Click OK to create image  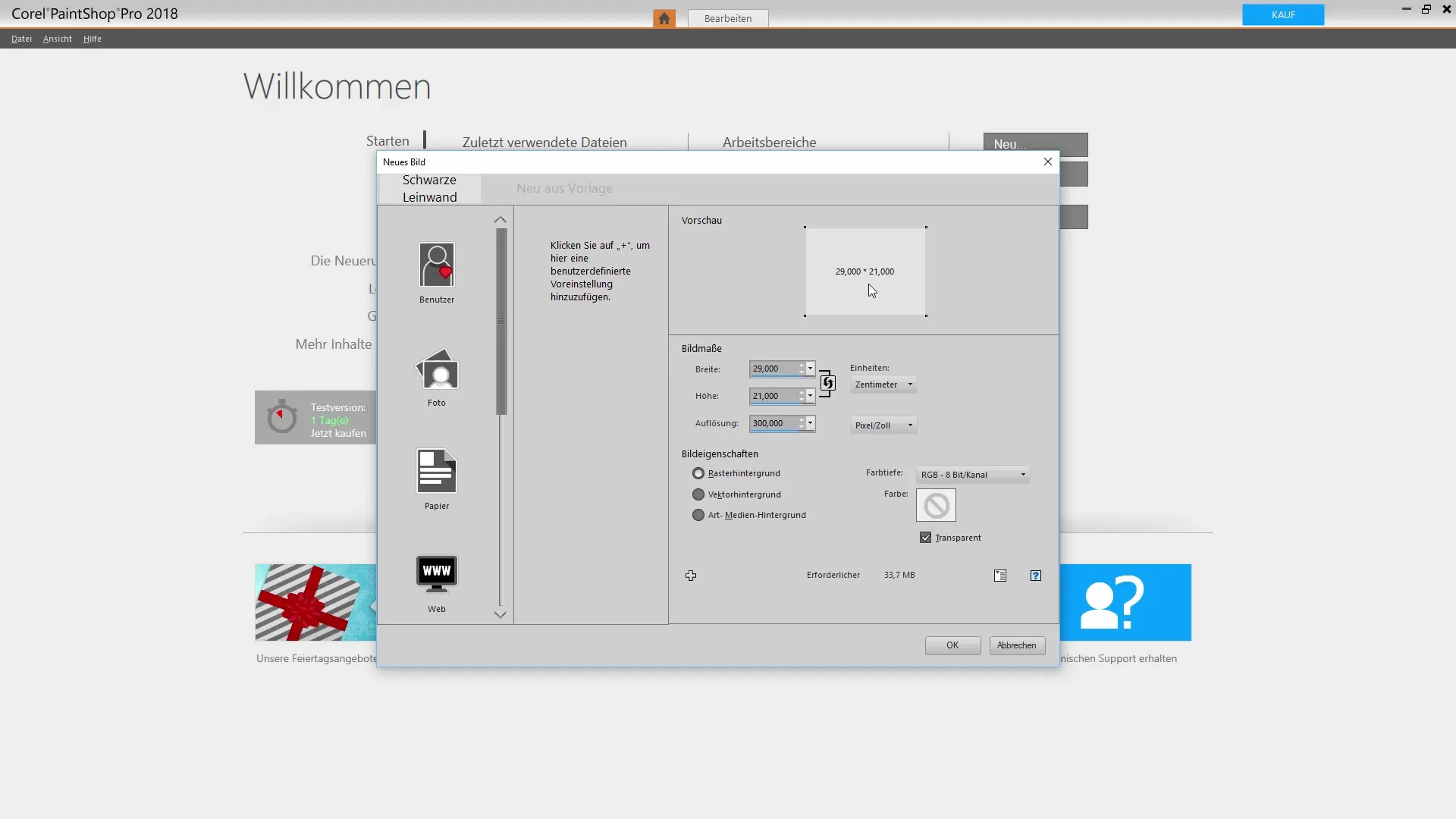(x=952, y=645)
